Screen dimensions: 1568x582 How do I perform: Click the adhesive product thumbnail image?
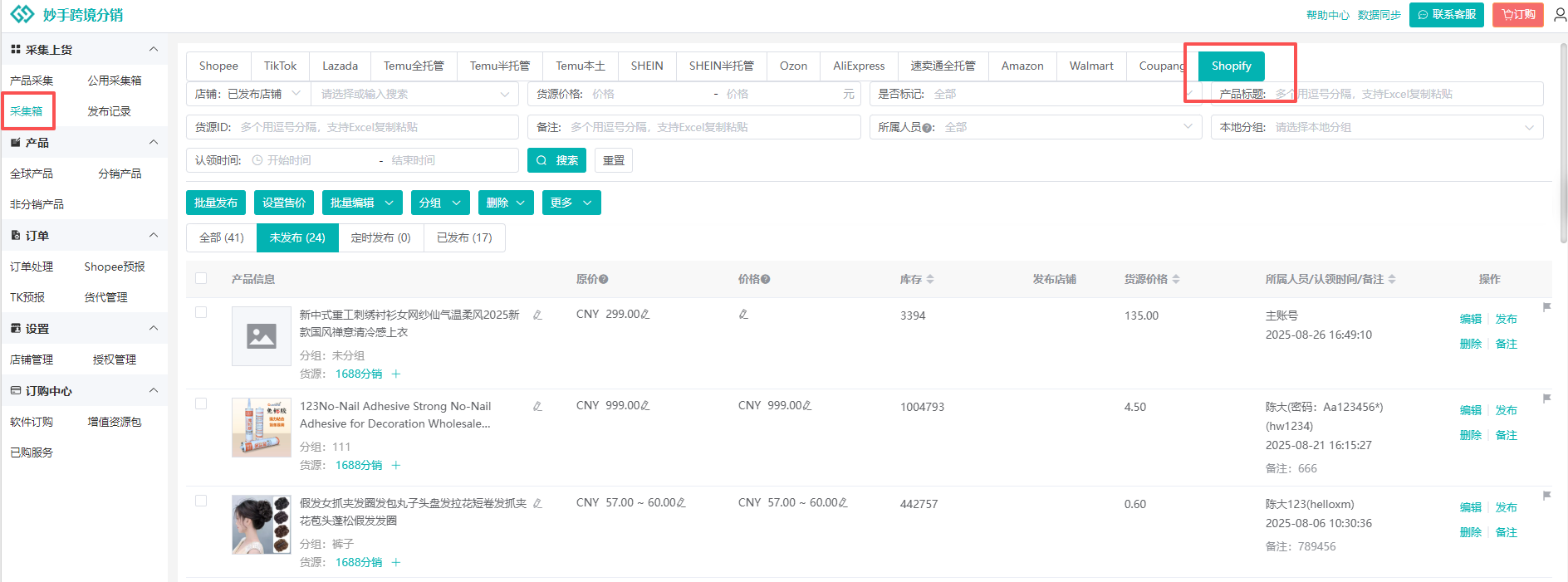(x=261, y=428)
